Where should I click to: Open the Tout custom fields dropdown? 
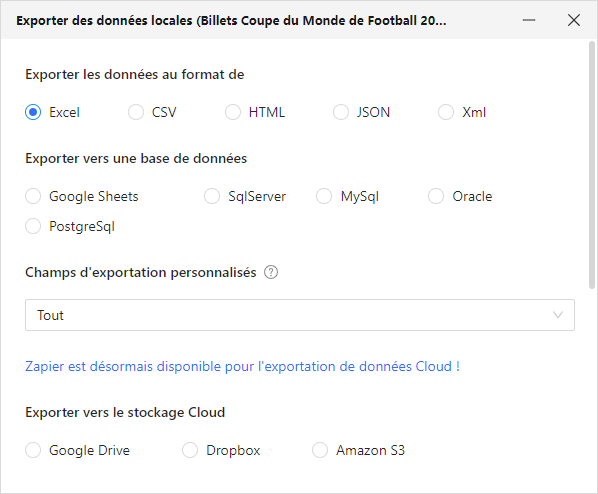(x=300, y=315)
